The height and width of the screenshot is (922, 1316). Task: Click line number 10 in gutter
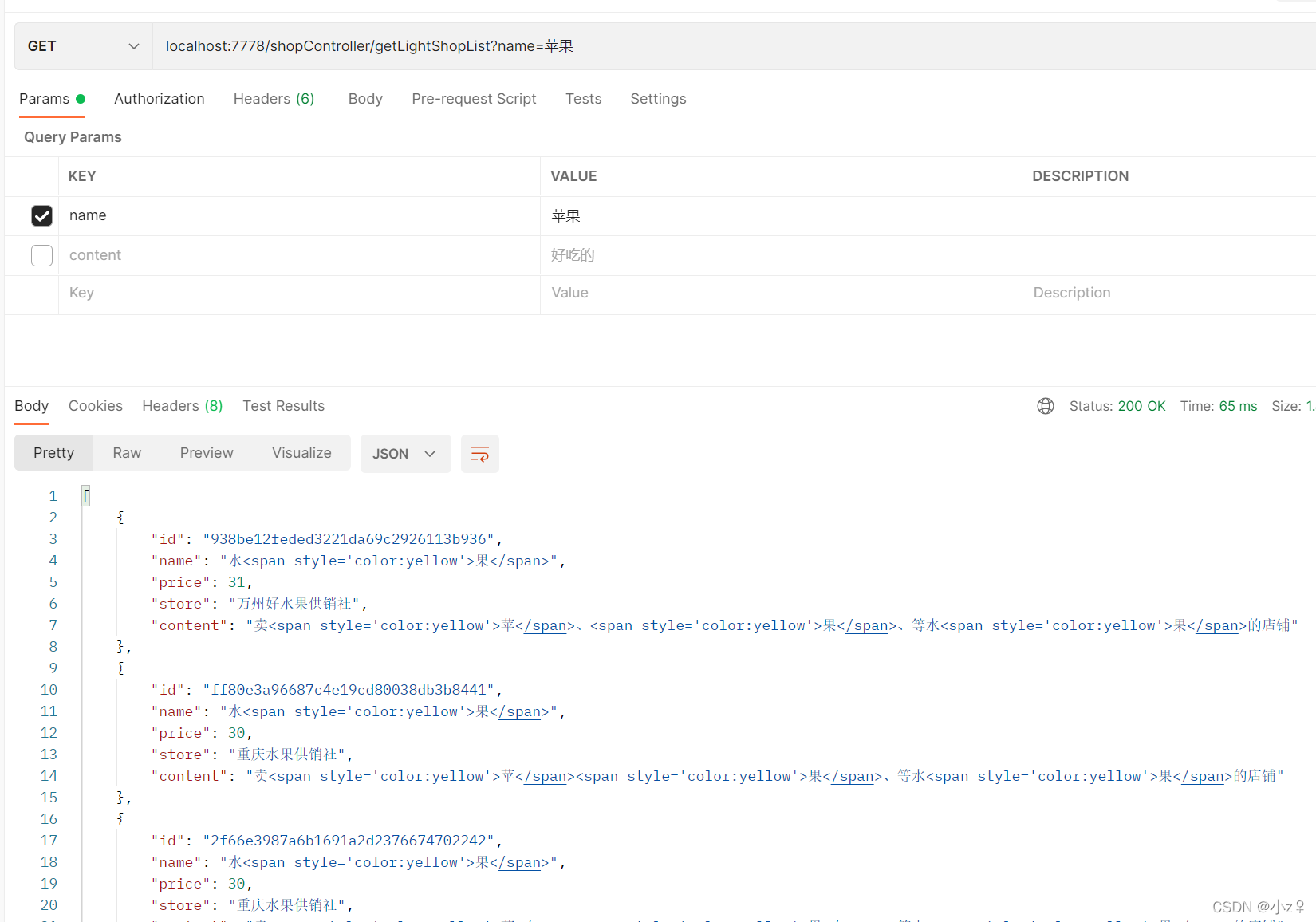point(49,690)
